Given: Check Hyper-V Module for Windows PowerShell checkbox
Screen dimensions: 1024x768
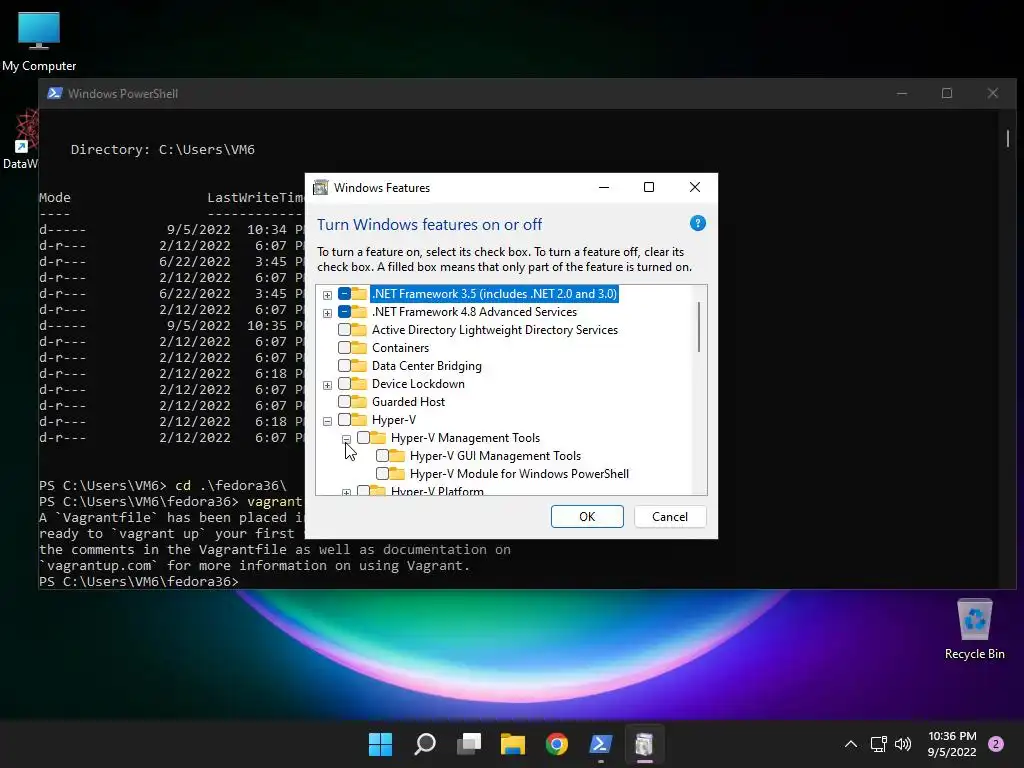Looking at the screenshot, I should [x=382, y=473].
